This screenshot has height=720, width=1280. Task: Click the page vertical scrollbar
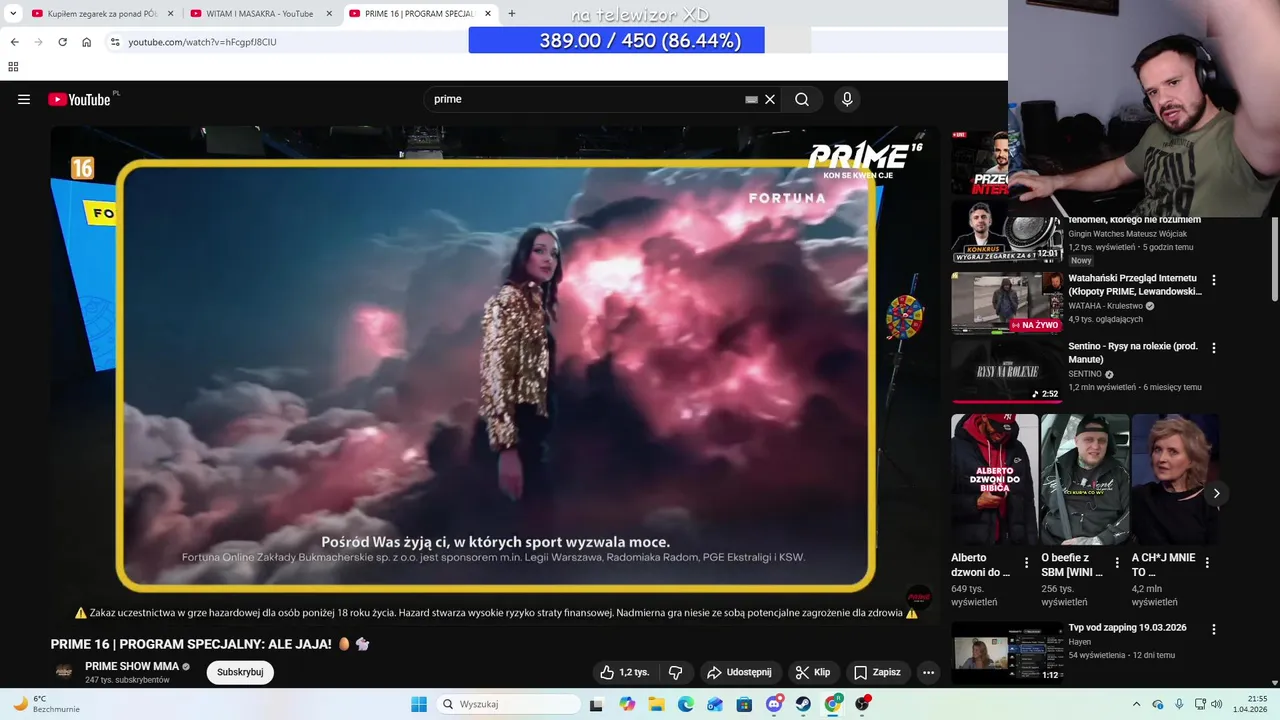tap(1274, 258)
